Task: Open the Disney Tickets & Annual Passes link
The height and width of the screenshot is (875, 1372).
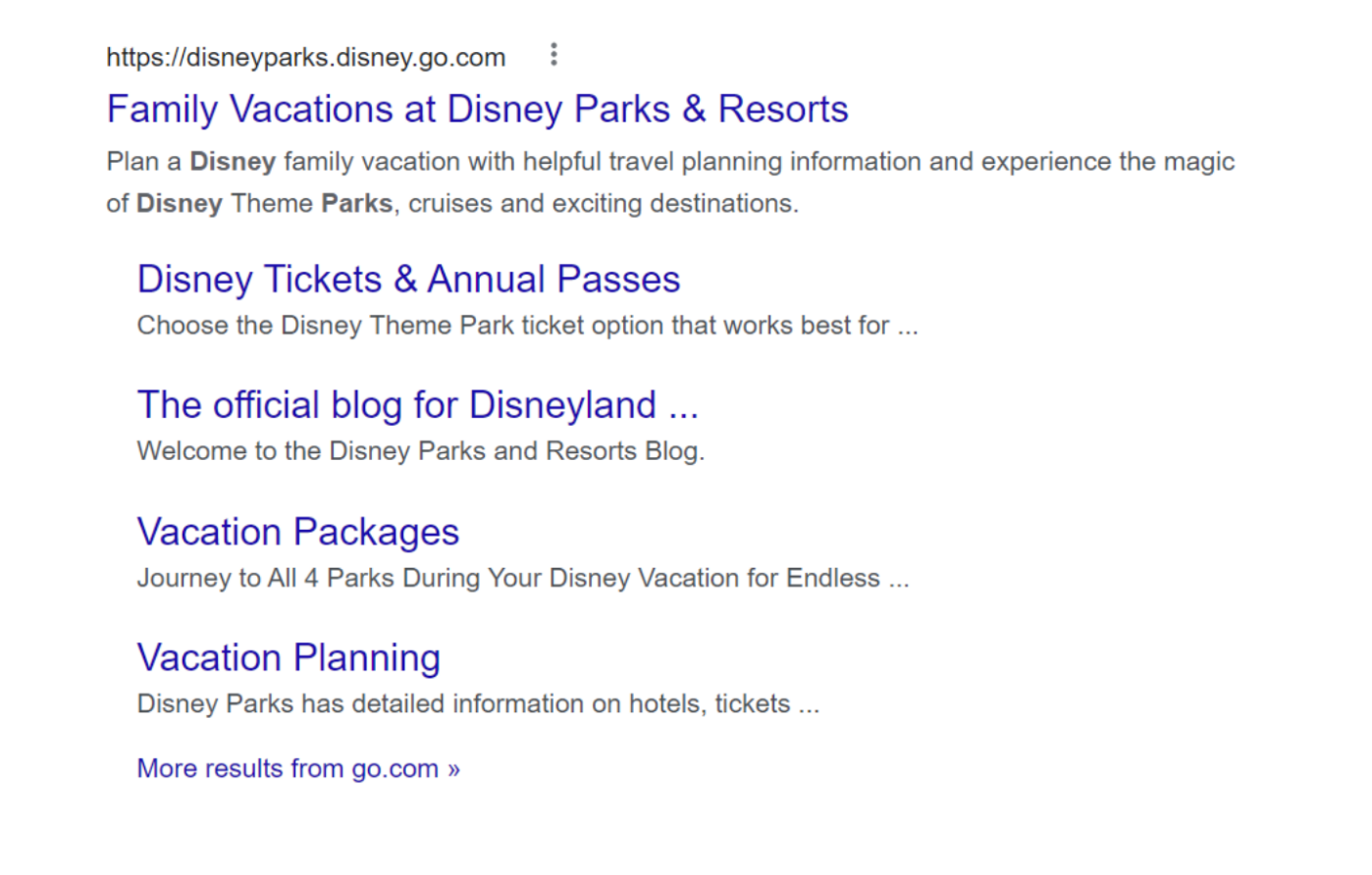Action: [408, 280]
